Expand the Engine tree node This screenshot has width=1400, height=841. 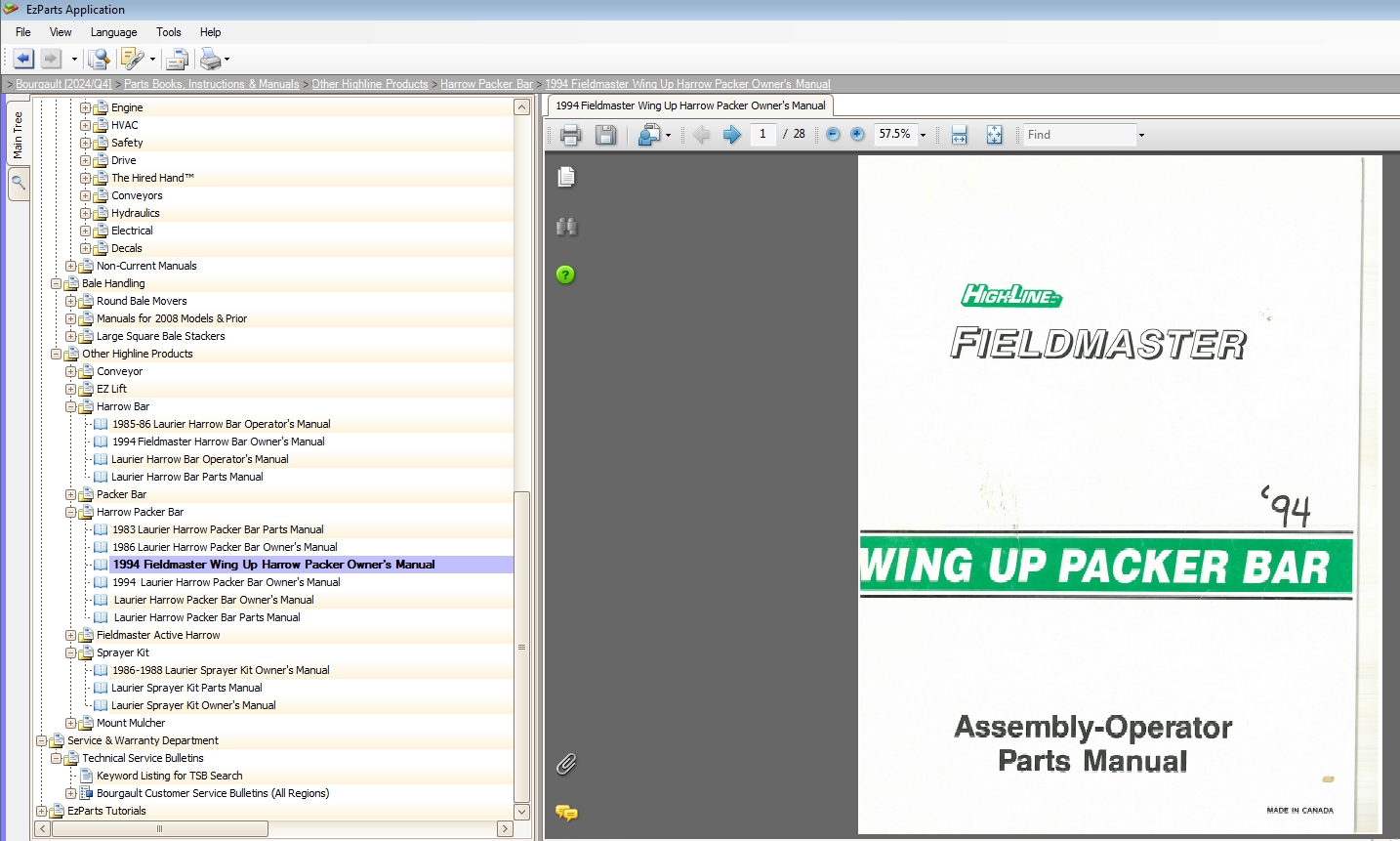[86, 106]
